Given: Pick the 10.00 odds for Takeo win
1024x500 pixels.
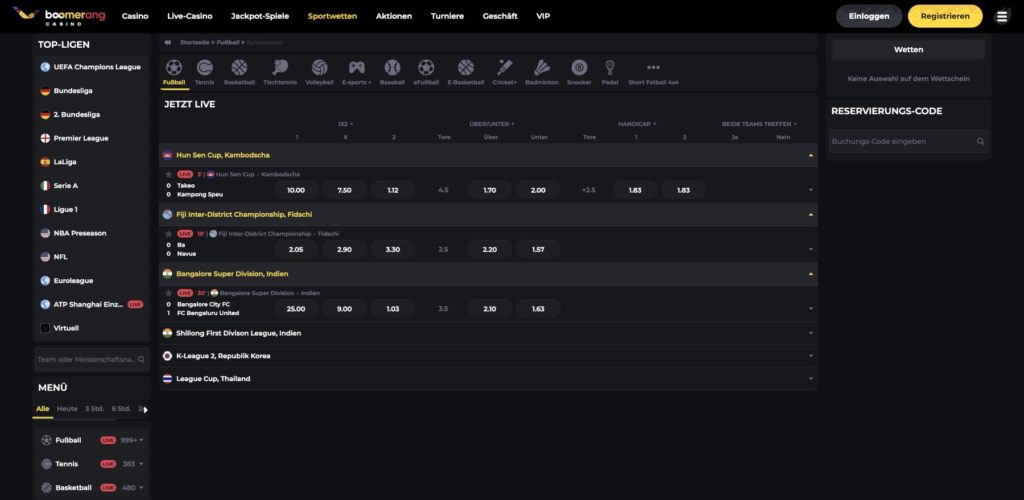Looking at the screenshot, I should point(296,190).
